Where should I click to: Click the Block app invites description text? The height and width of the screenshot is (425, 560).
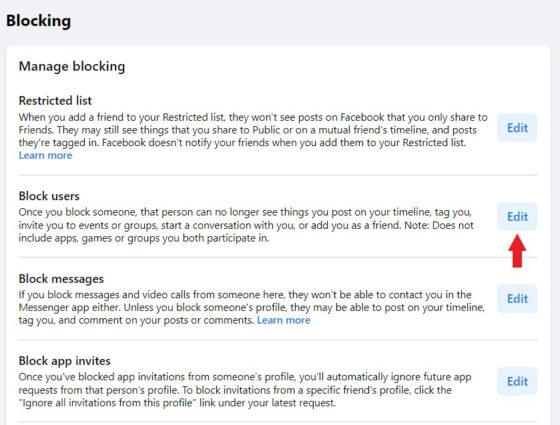click(x=245, y=390)
